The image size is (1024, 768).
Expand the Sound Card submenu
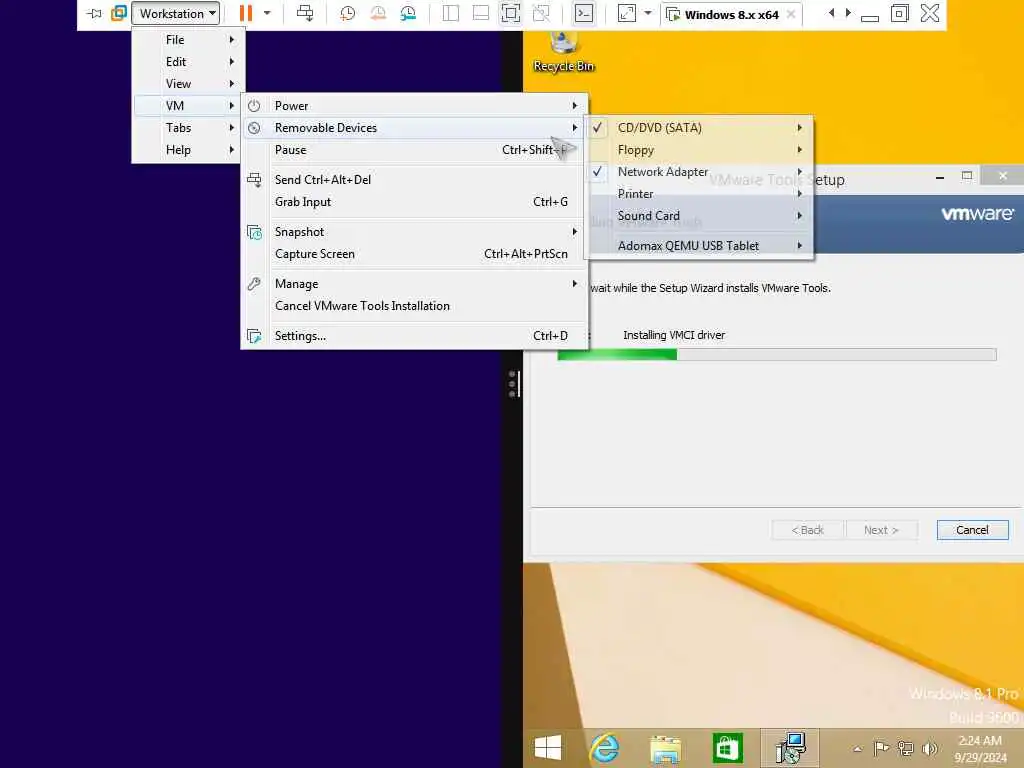click(x=699, y=216)
